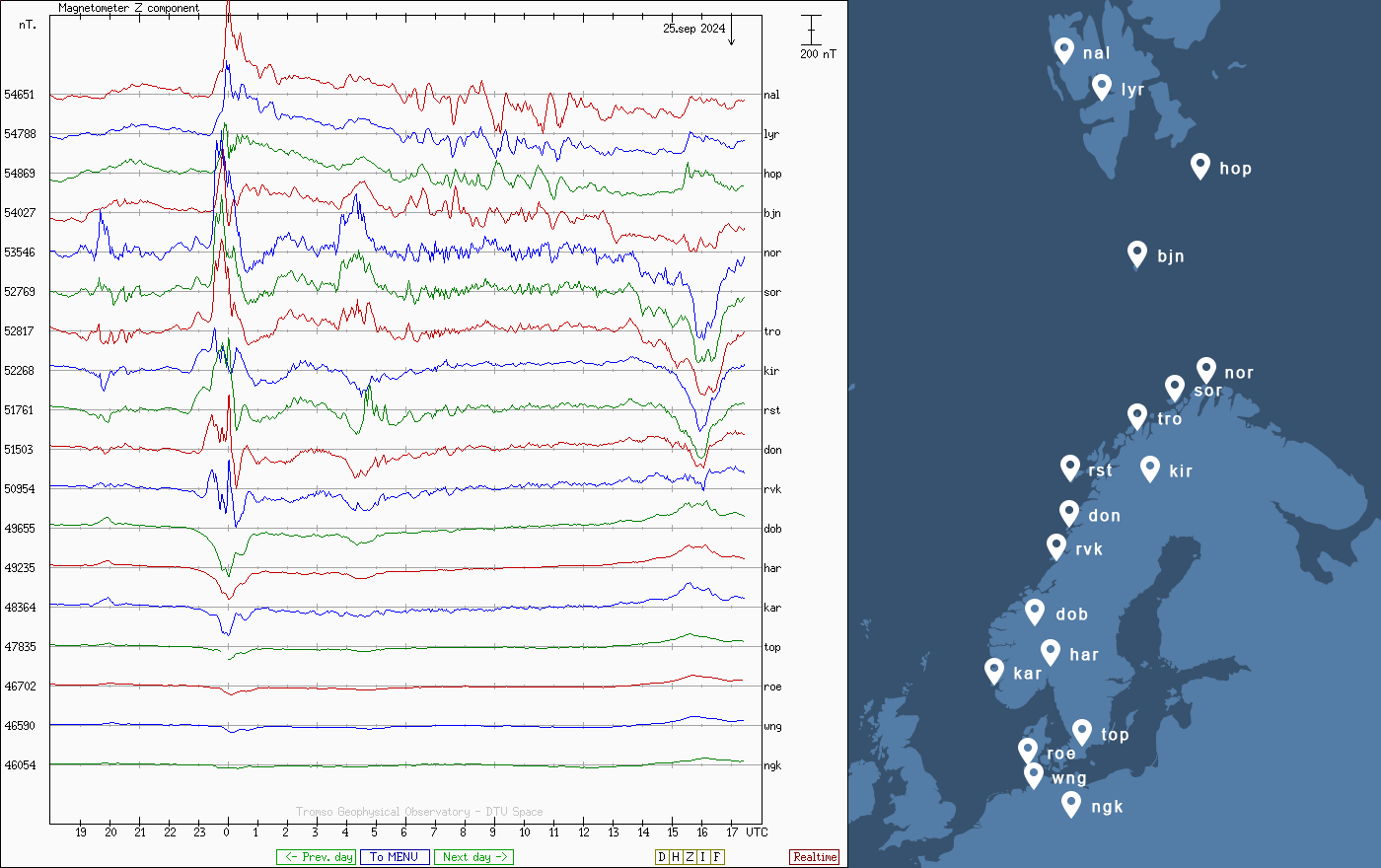Select the kir station marker
The height and width of the screenshot is (868, 1381).
(x=1149, y=468)
